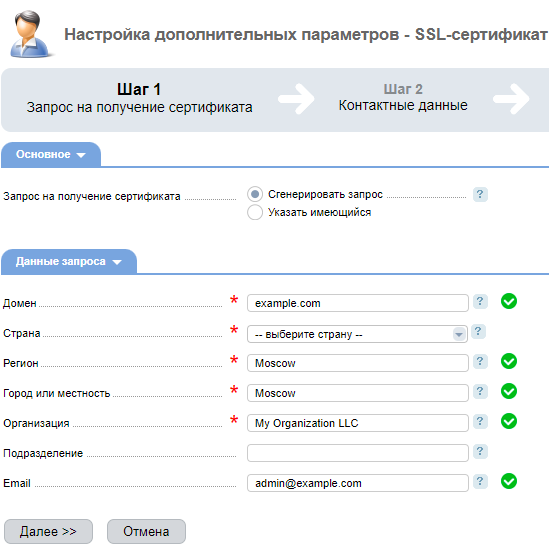Click the help icon next to the Домен field
Image resolution: width=552 pixels, height=550 pixels.
(x=480, y=301)
